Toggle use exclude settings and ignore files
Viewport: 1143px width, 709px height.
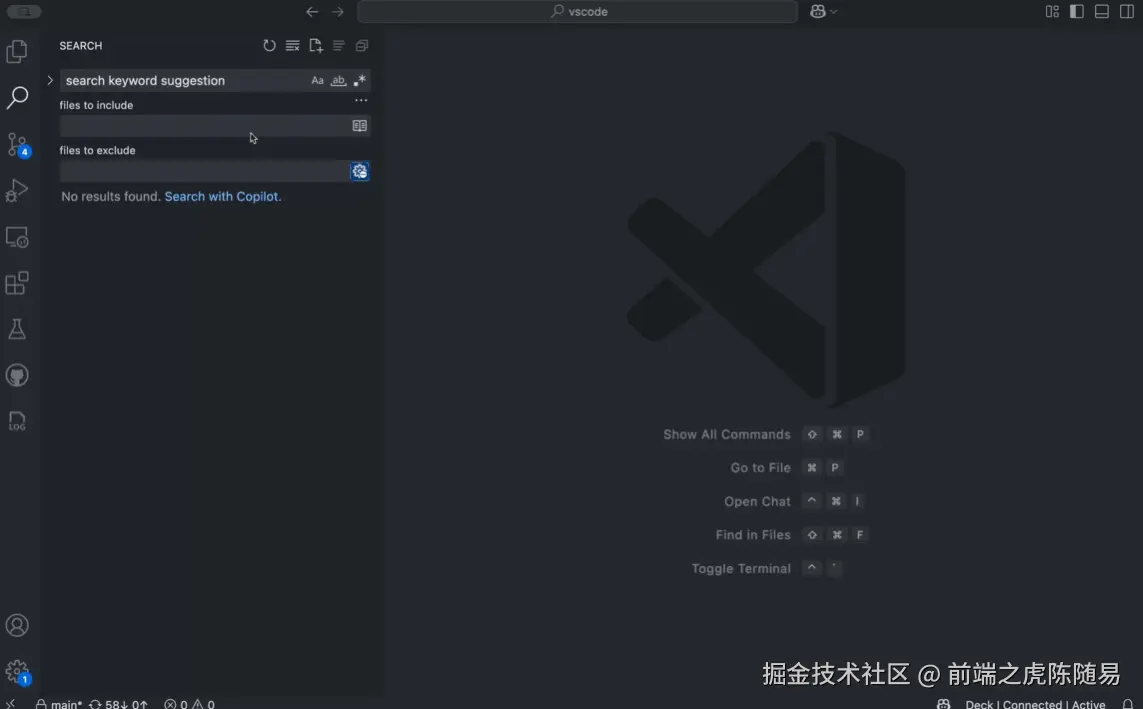359,171
